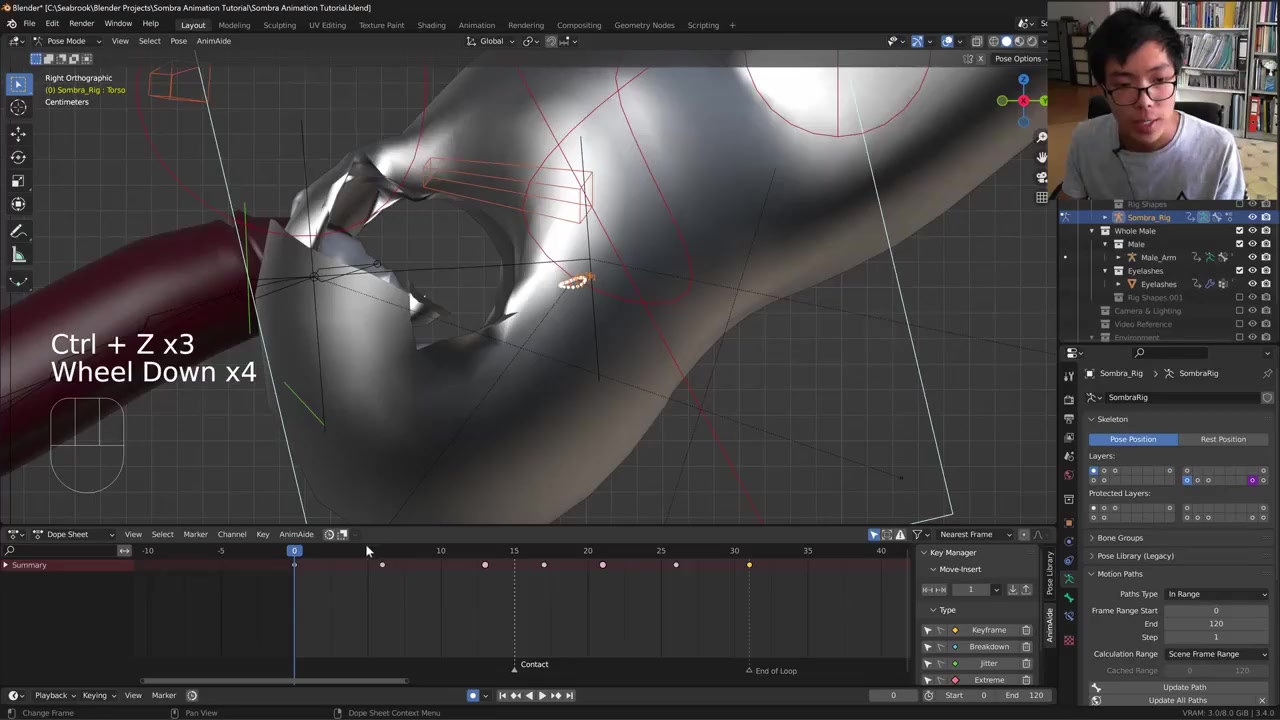
Task: Pick the Annotate pencil tool
Action: [x=18, y=231]
